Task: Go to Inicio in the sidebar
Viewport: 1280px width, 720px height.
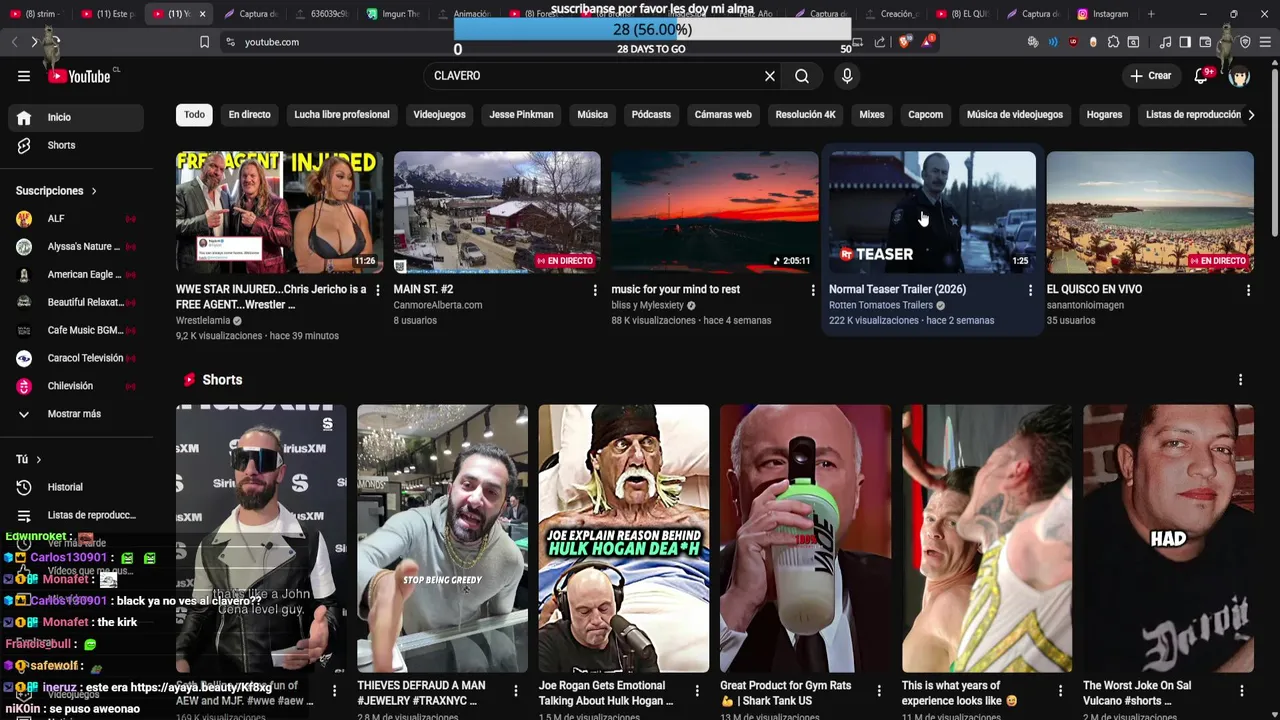Action: click(76, 117)
